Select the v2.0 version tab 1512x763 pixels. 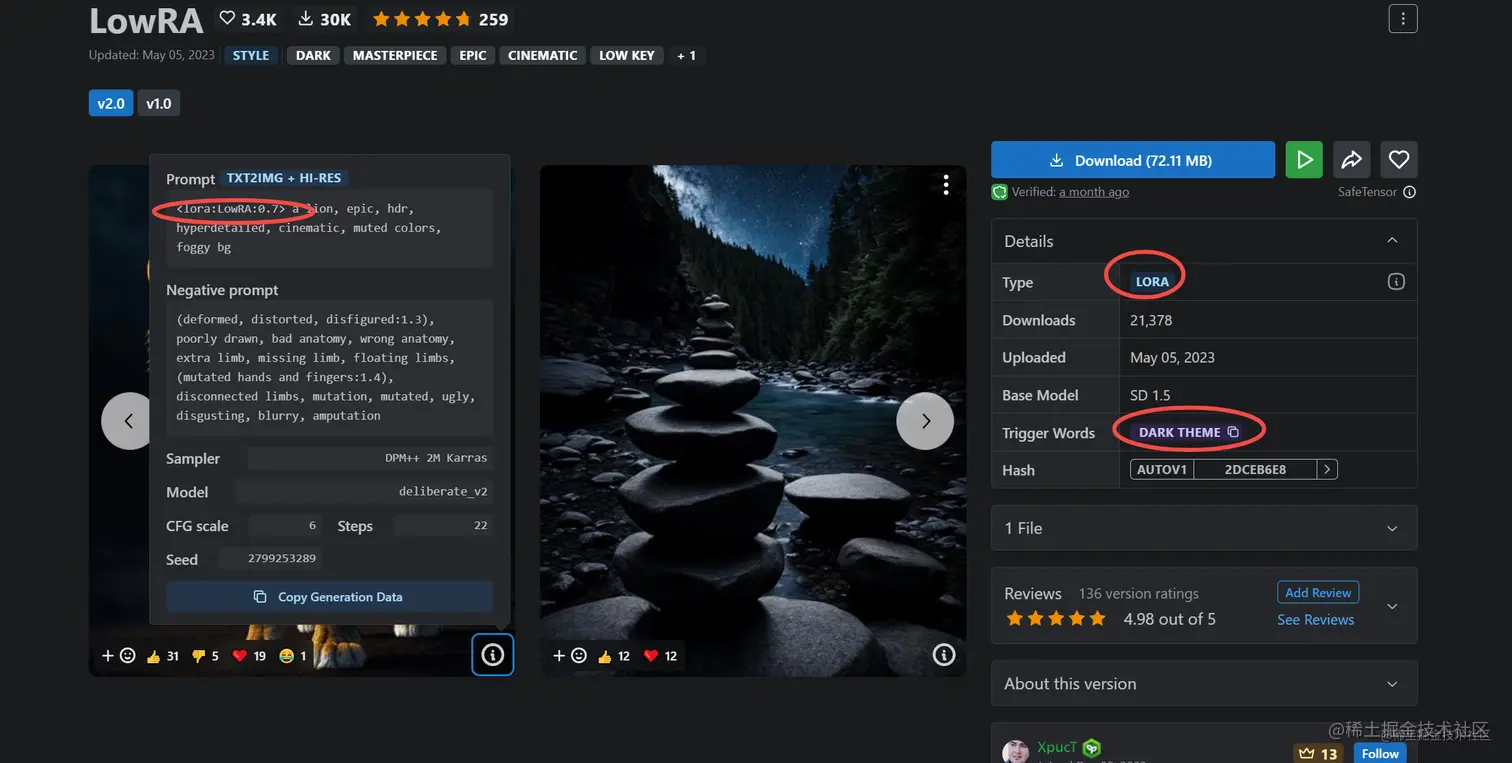point(111,103)
